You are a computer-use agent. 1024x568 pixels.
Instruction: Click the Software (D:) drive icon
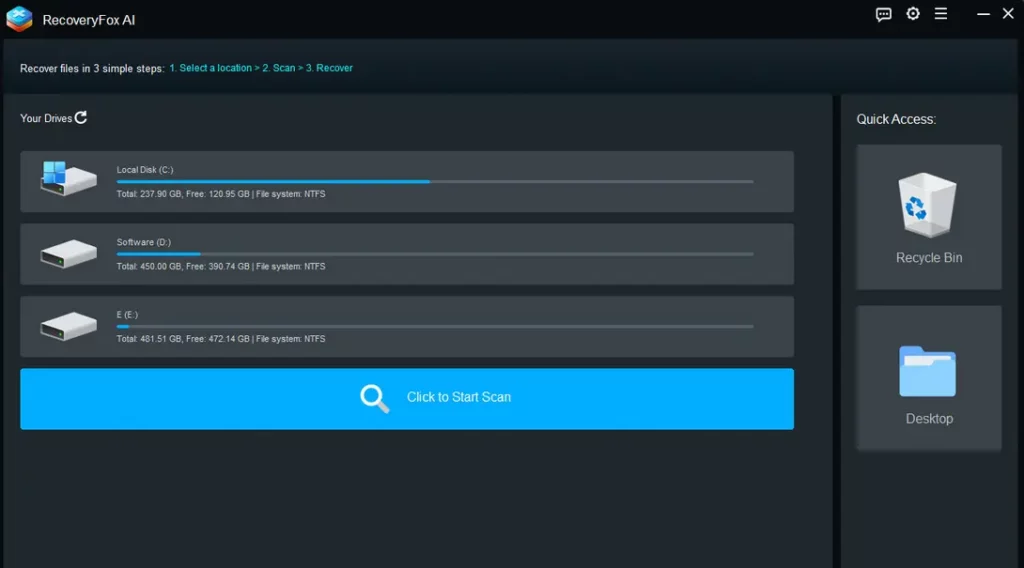pos(68,254)
